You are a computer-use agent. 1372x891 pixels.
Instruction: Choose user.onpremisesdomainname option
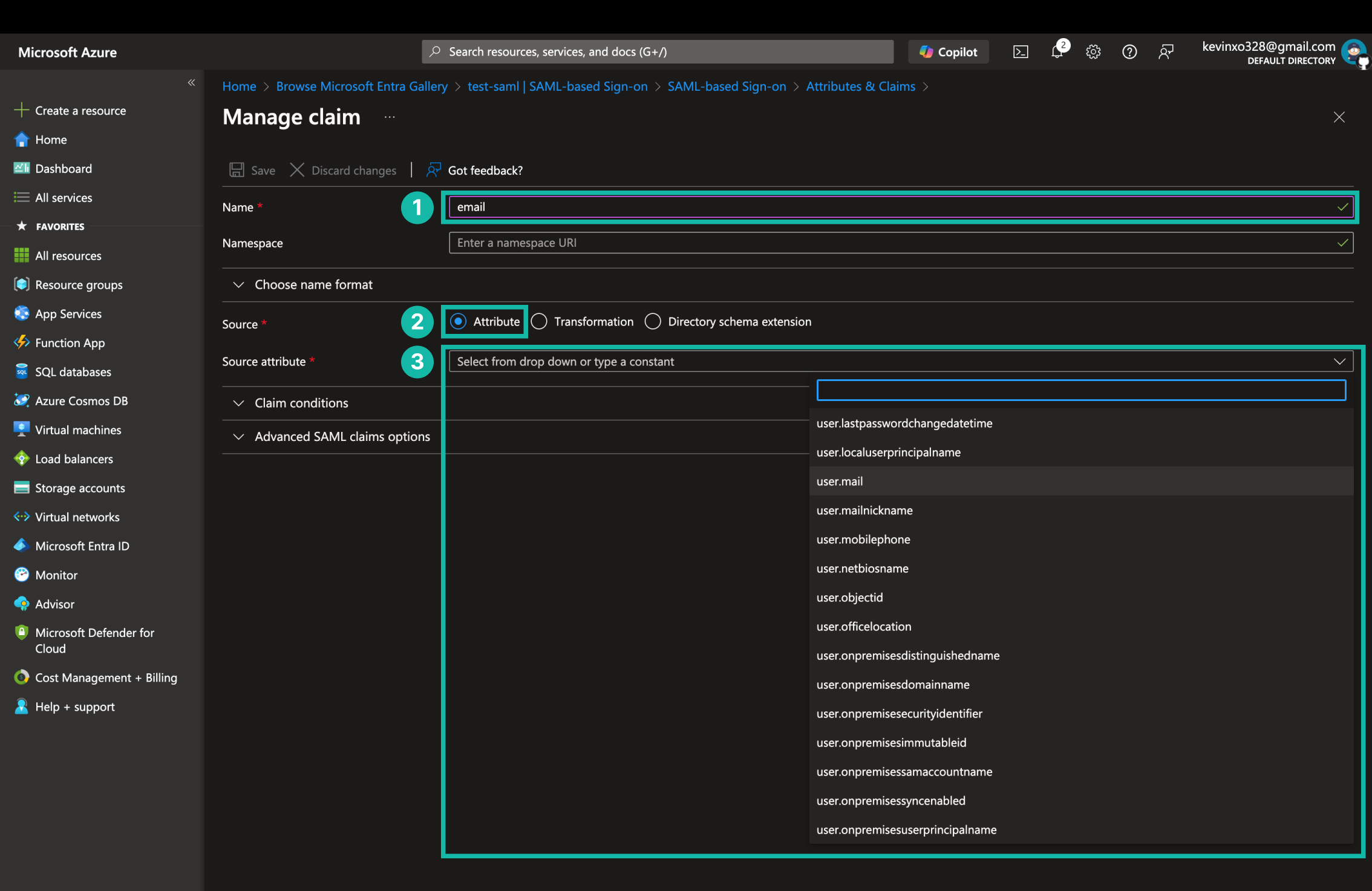pyautogui.click(x=1081, y=685)
